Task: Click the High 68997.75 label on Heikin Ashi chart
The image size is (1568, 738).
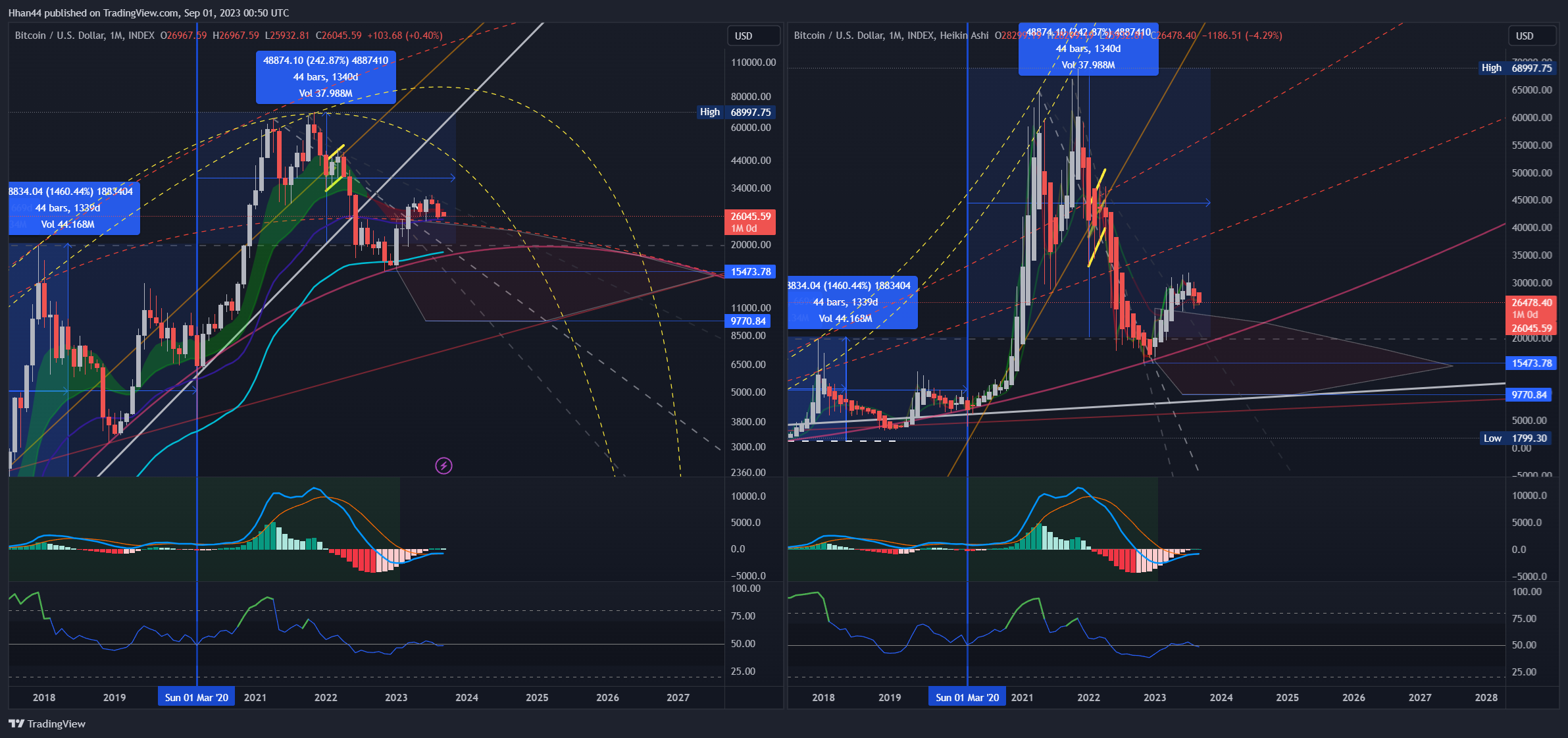Action: point(1517,68)
